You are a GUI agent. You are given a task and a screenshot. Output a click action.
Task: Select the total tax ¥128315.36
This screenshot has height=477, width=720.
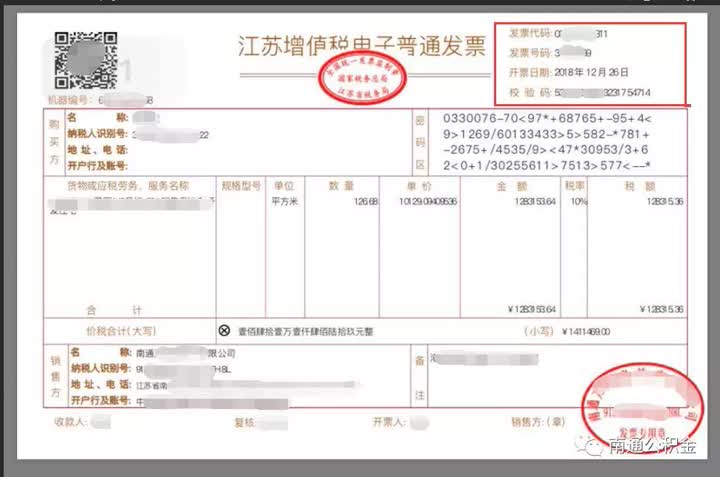(662, 309)
